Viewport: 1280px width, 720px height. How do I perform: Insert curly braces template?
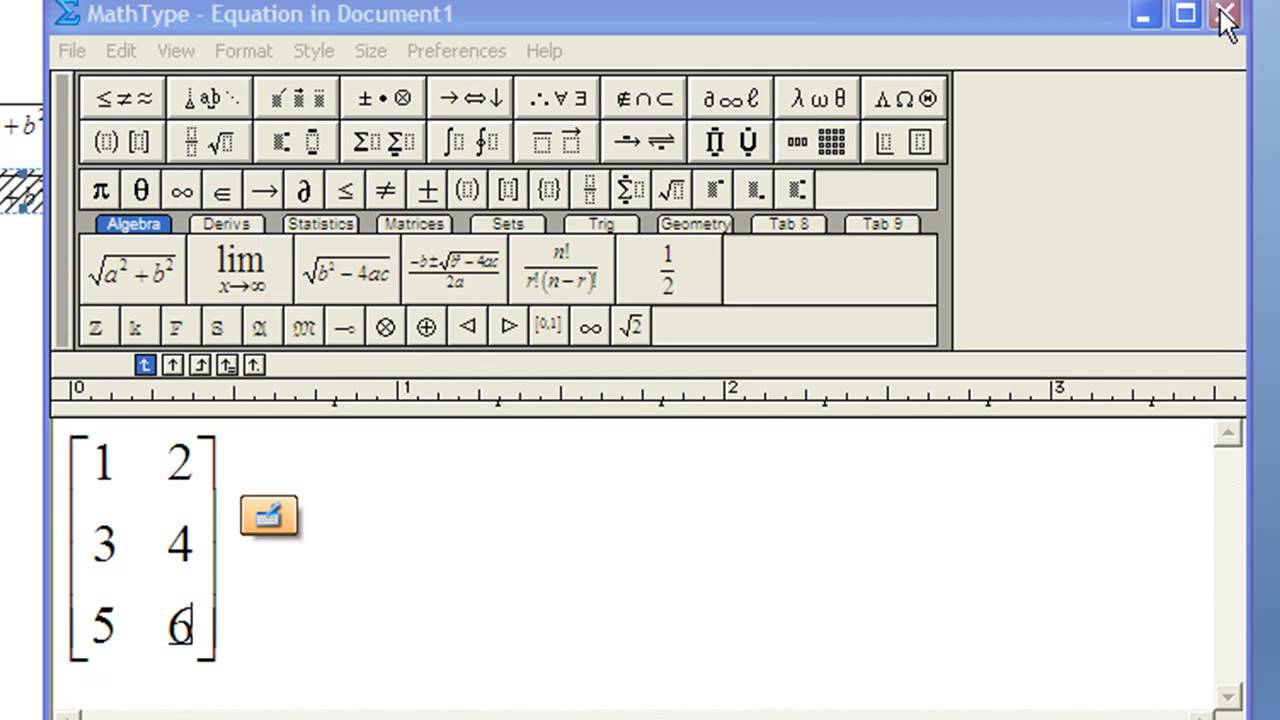549,190
